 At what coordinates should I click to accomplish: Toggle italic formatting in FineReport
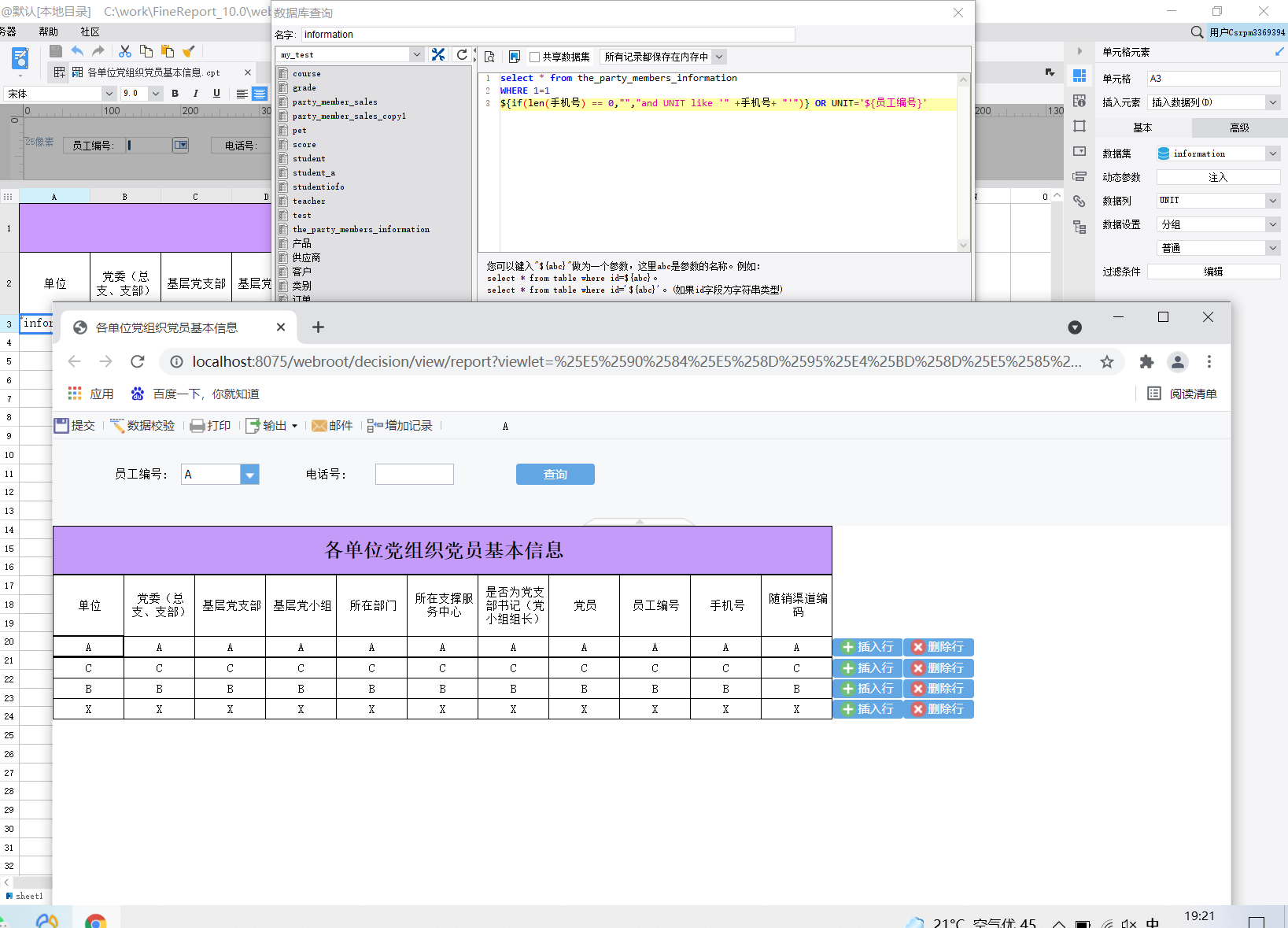click(x=196, y=94)
